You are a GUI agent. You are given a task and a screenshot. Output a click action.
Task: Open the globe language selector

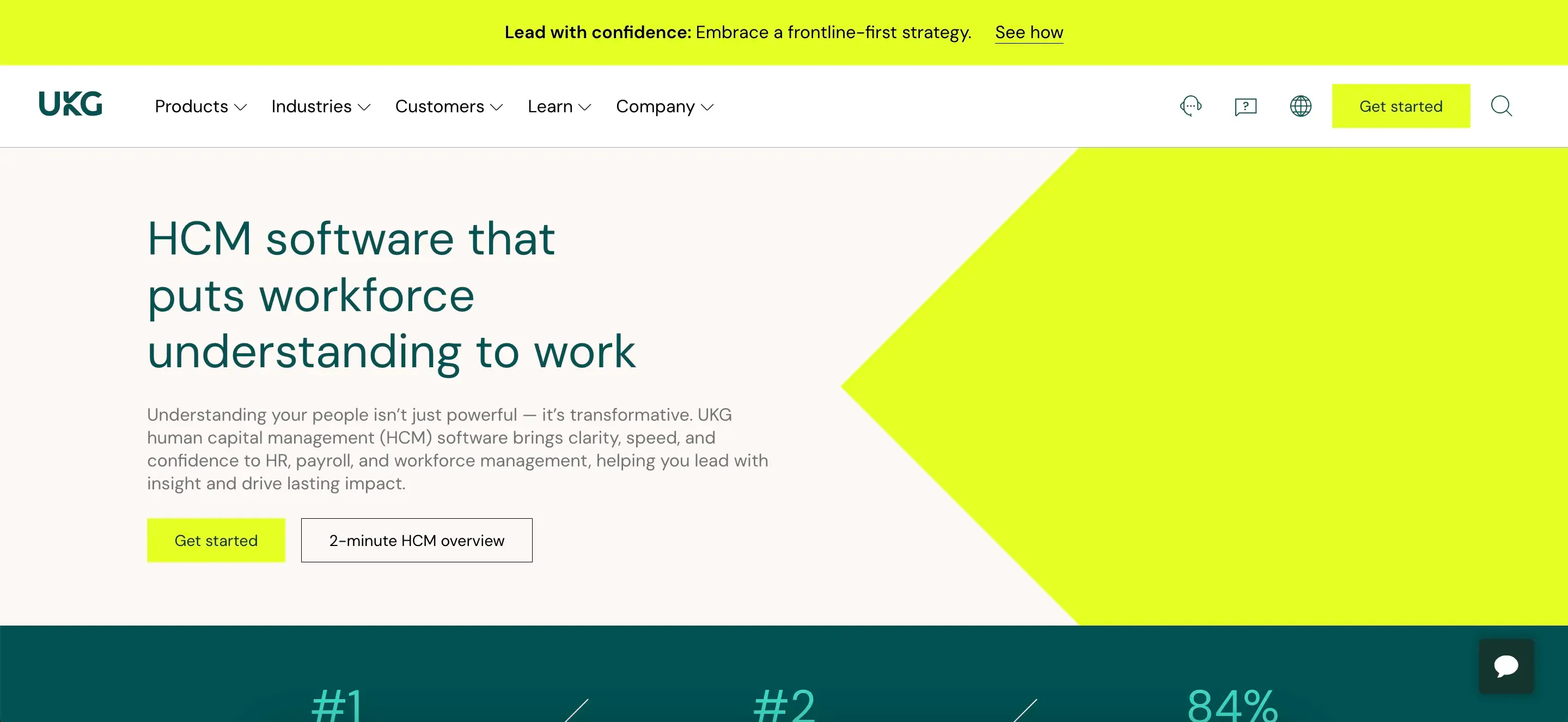1300,106
